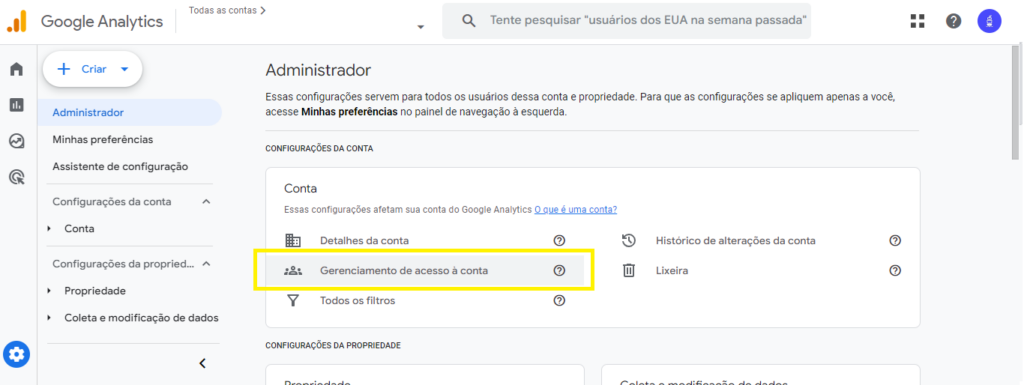Click the Conta card title

[x=300, y=189]
